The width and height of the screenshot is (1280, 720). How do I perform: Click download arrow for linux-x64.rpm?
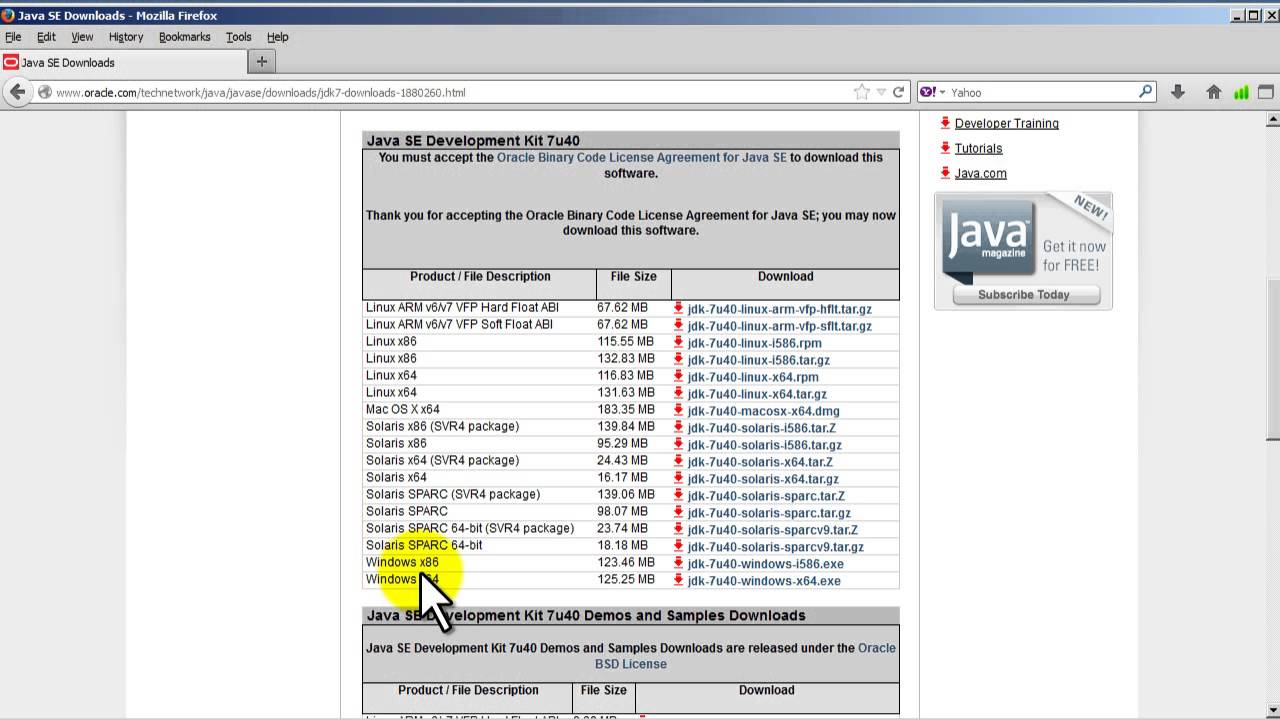tap(678, 376)
